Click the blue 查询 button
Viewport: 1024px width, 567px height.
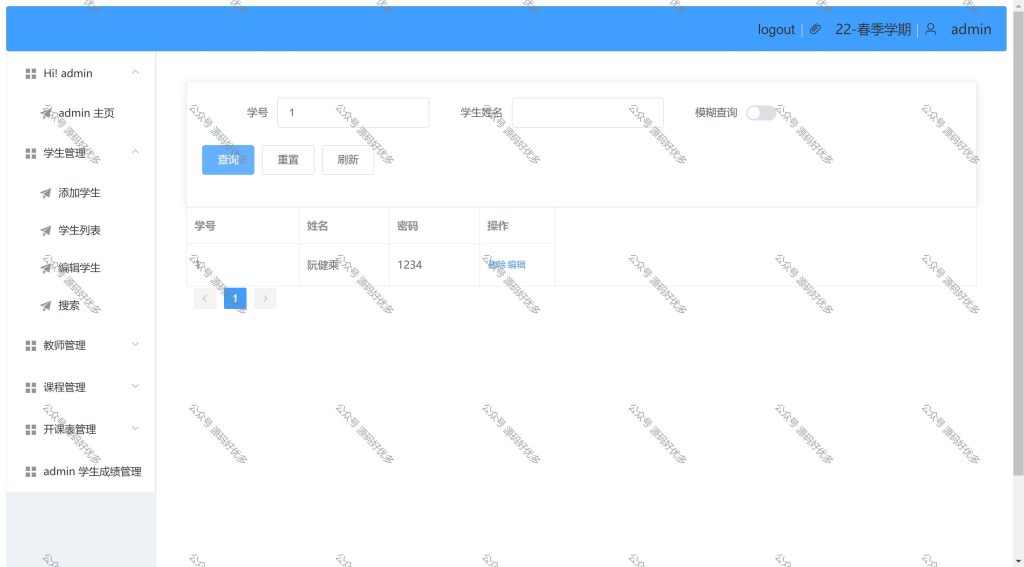point(228,160)
